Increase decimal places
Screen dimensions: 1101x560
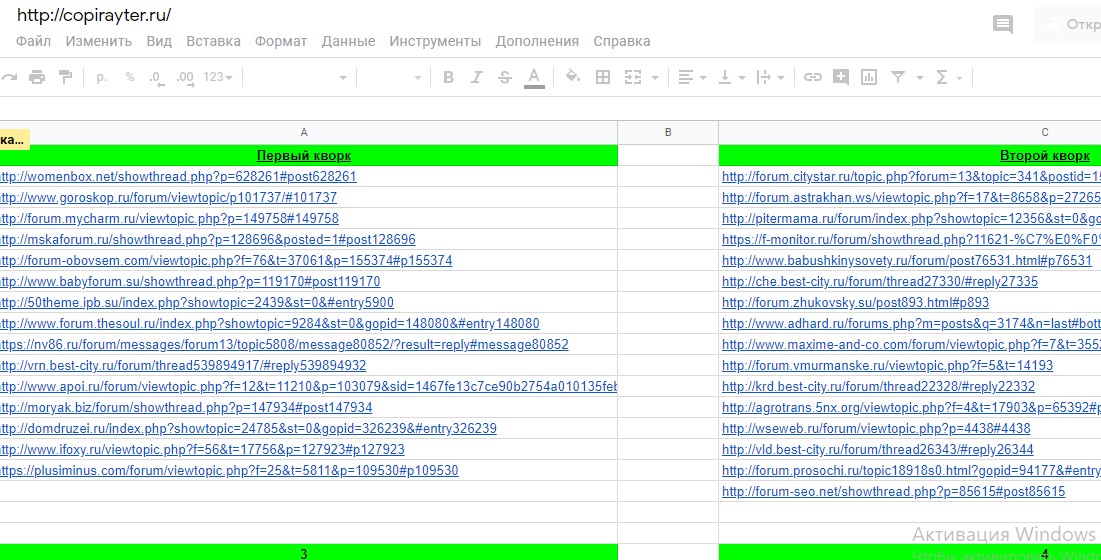point(185,78)
